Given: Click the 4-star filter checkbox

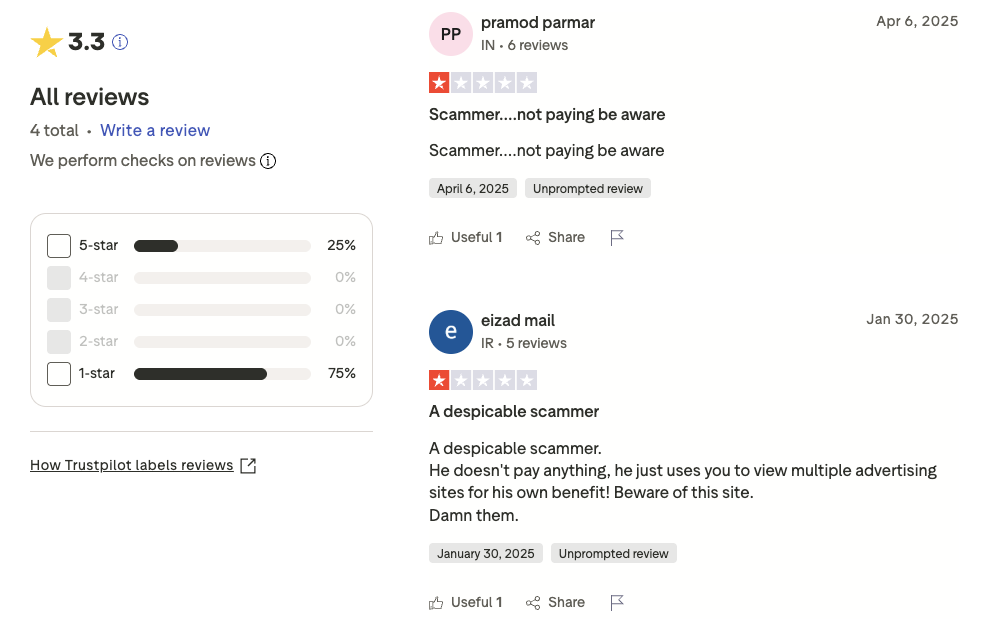Looking at the screenshot, I should (59, 277).
